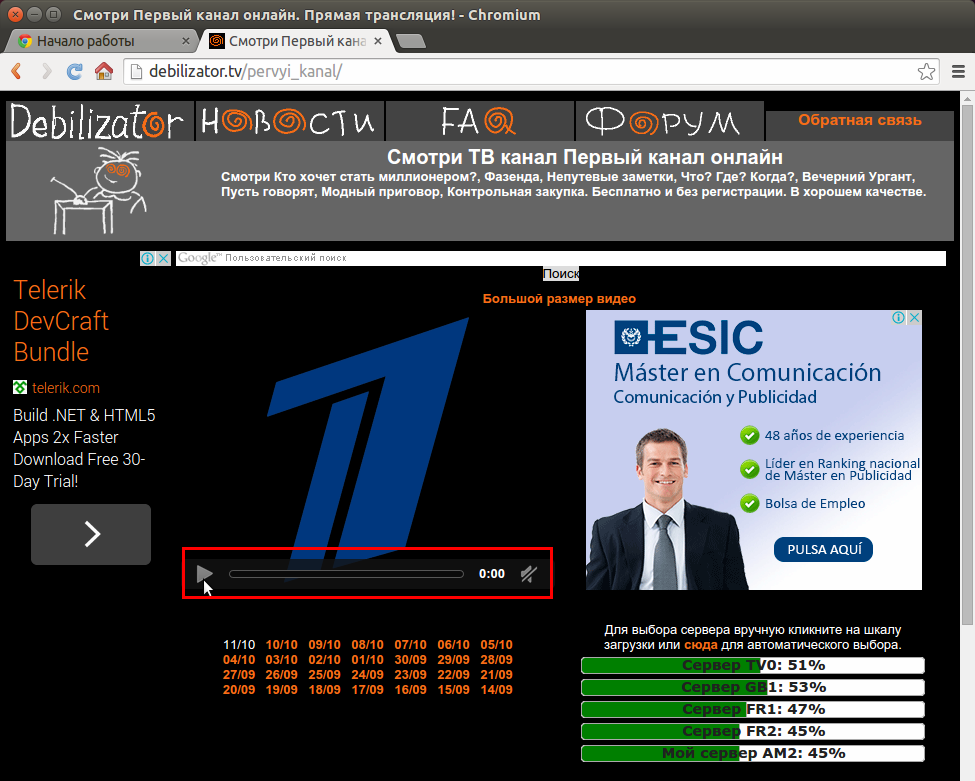Open the 28/09 archive date
Image resolution: width=975 pixels, height=781 pixels.
pos(496,660)
